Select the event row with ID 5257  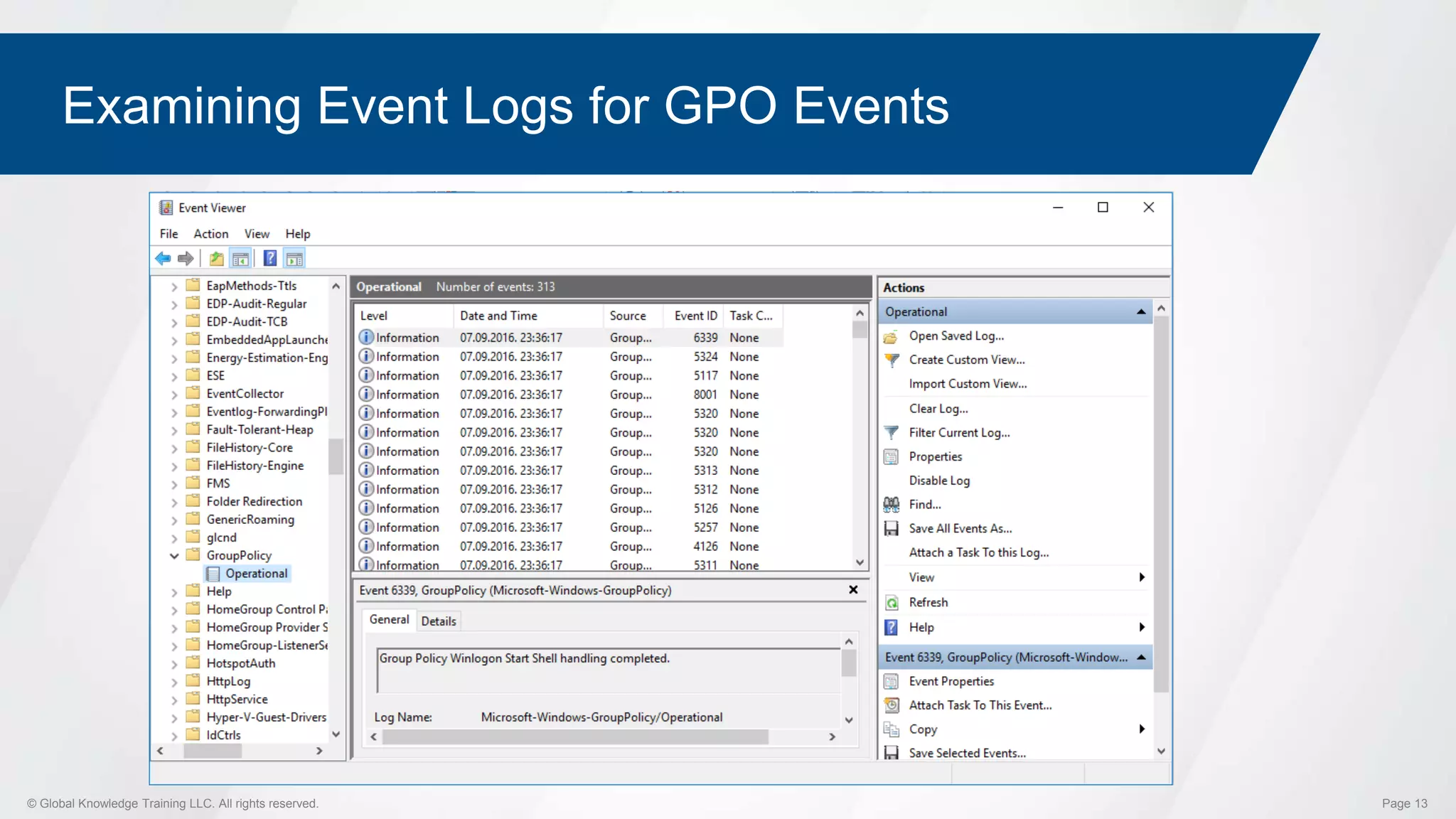569,528
